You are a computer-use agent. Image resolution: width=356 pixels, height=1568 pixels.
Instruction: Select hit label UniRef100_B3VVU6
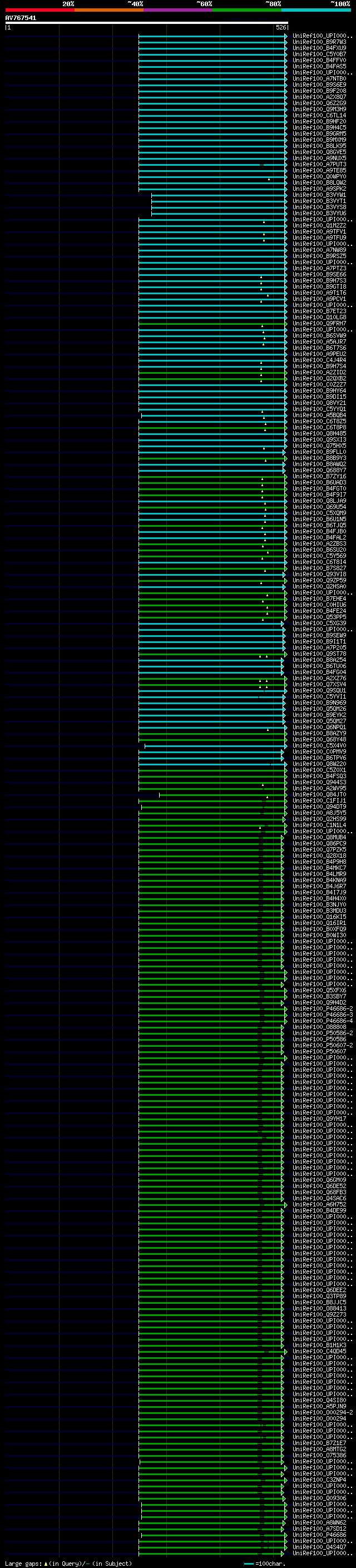click(x=319, y=213)
